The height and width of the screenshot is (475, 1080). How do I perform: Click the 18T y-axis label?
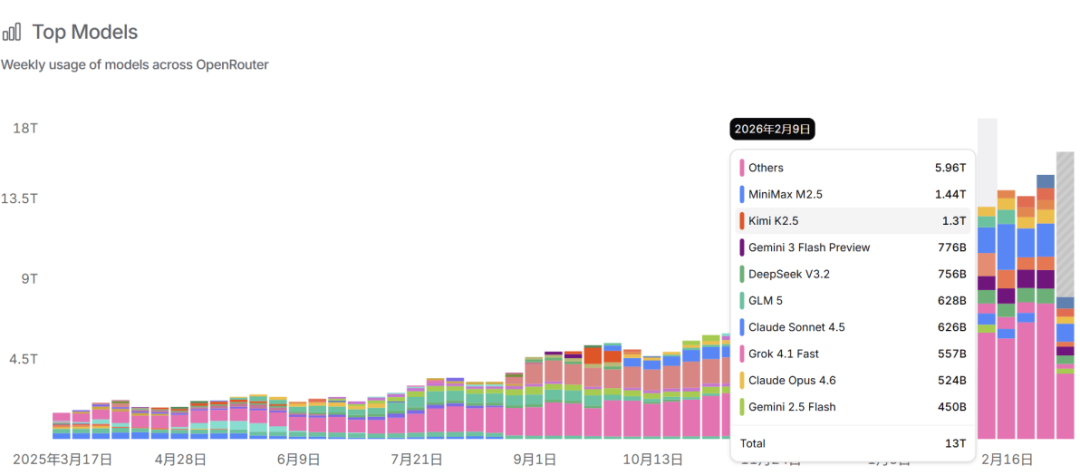point(25,128)
